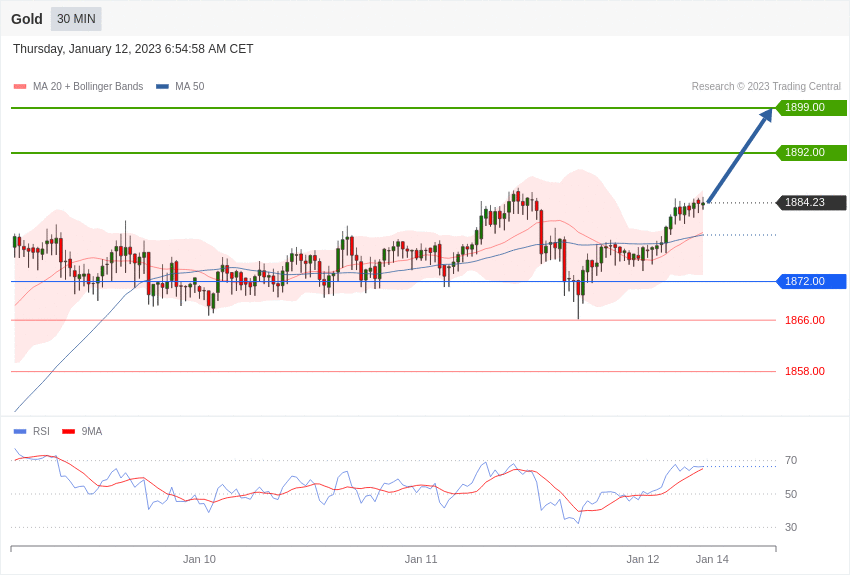Click the RSI 70 level label
850x576 pixels.
[791, 461]
